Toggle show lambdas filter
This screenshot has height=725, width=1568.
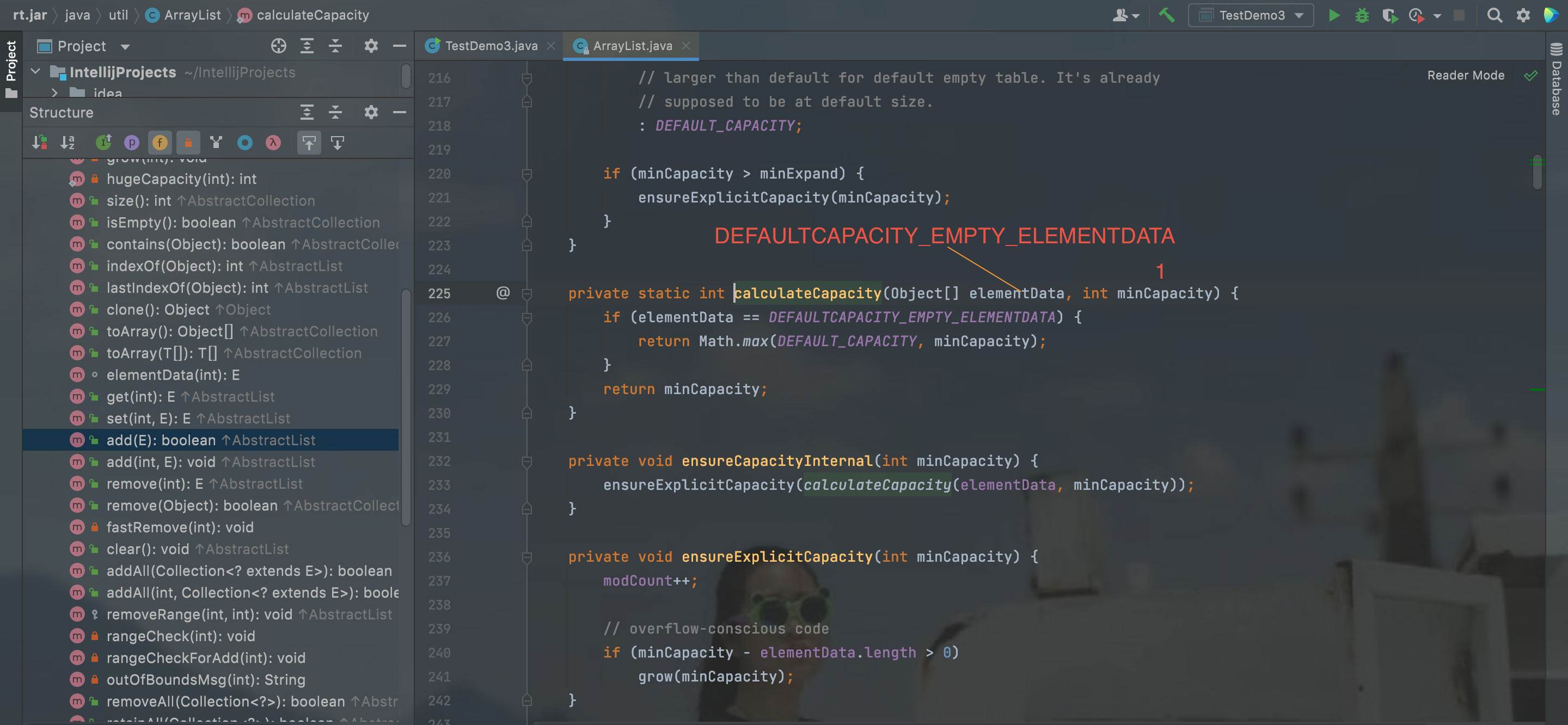pyautogui.click(x=273, y=143)
